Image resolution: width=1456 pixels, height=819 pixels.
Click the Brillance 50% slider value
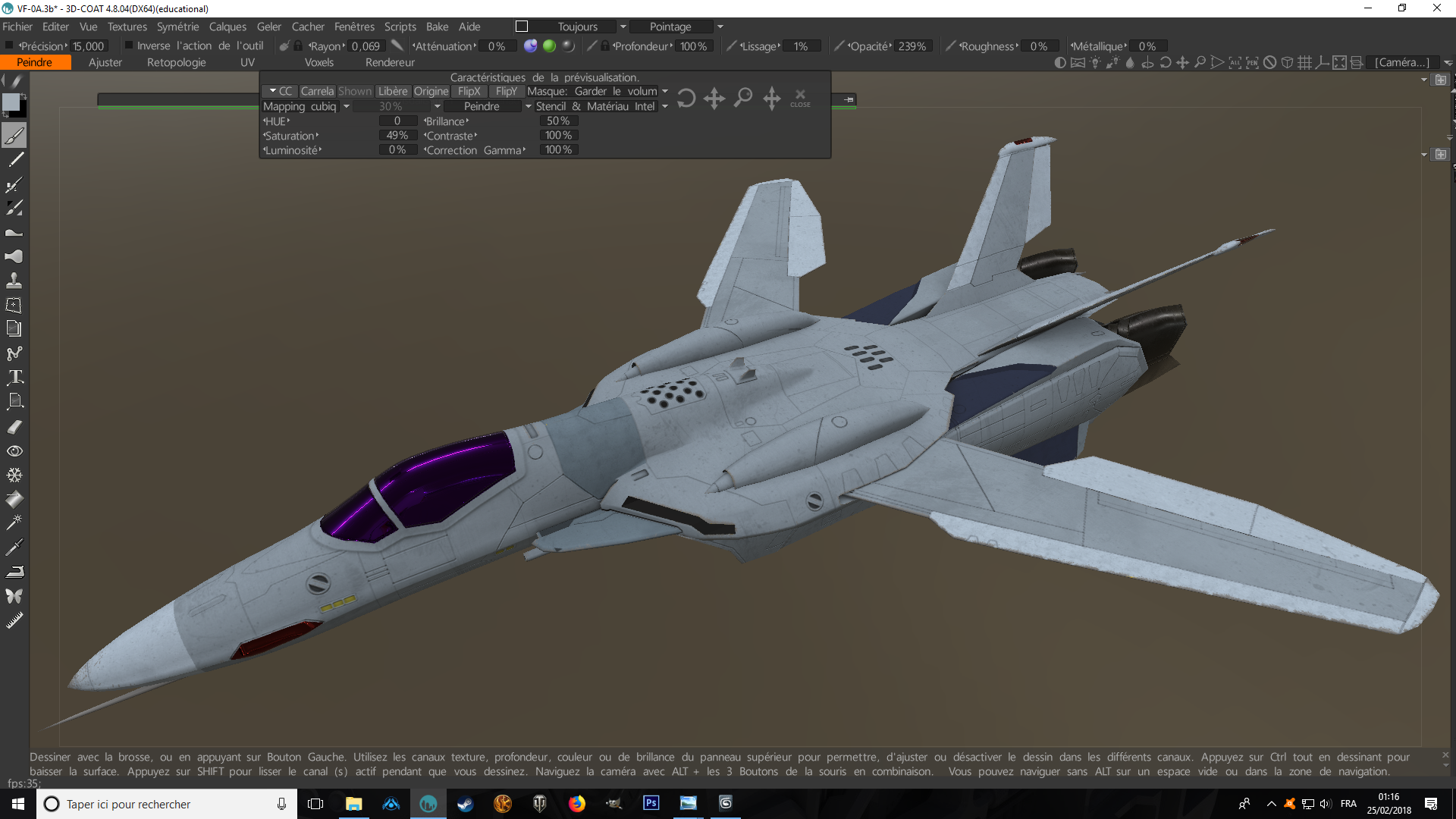click(558, 121)
